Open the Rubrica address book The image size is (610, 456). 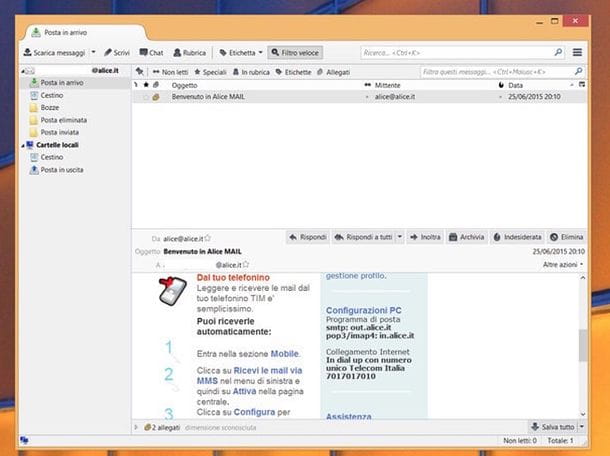[x=191, y=52]
